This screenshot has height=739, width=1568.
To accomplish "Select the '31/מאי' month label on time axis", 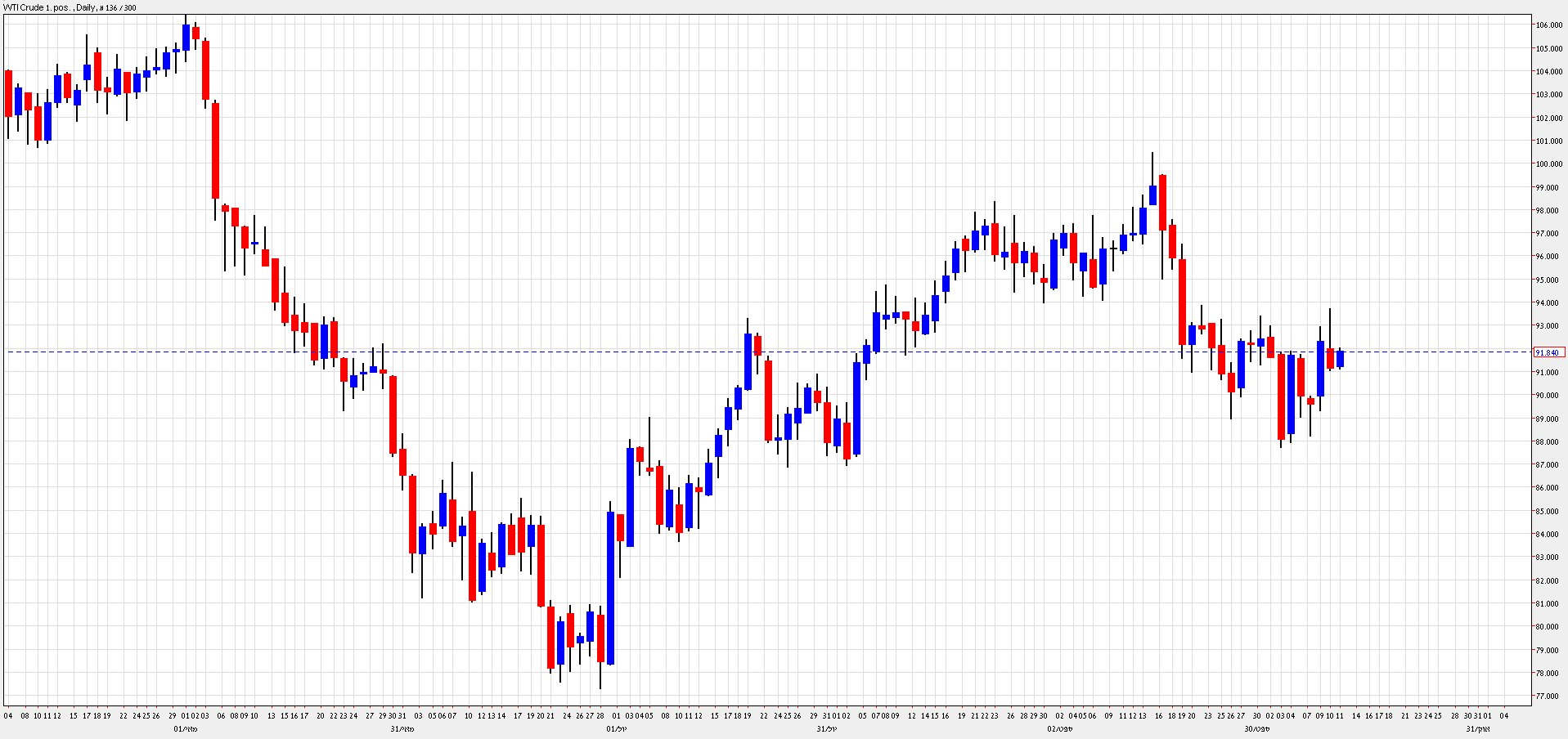I will pyautogui.click(x=402, y=728).
